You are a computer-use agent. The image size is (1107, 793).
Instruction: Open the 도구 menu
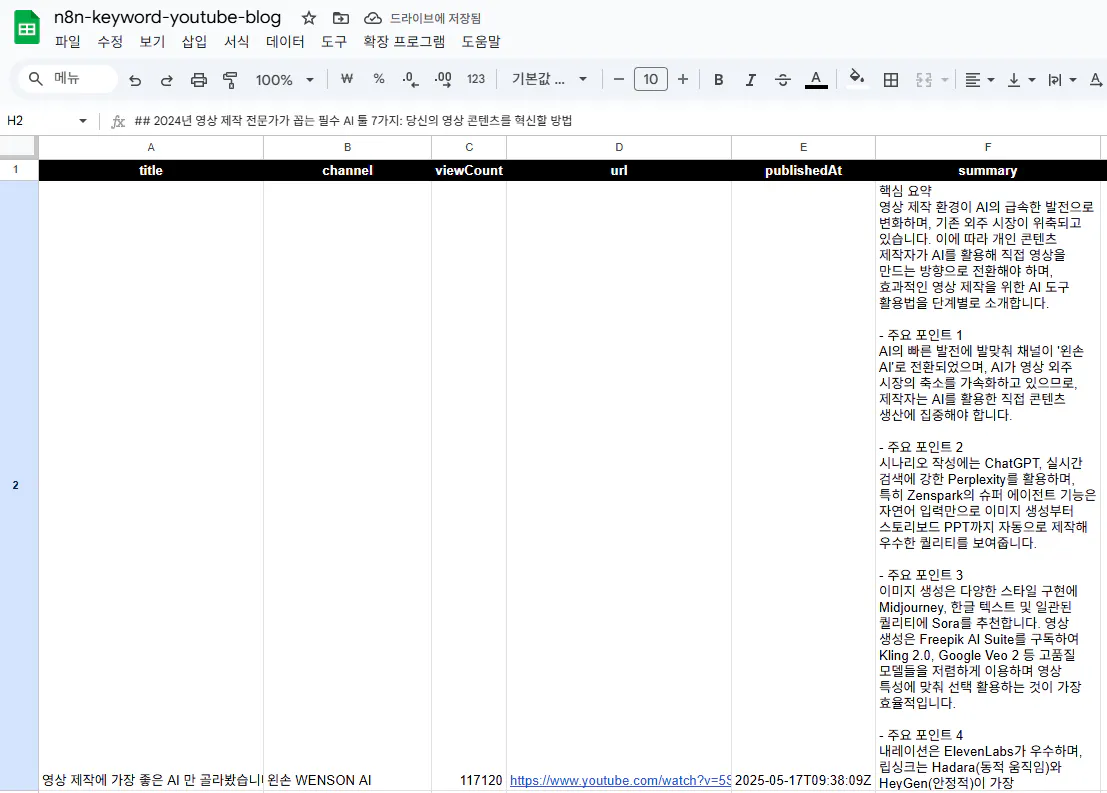click(x=334, y=42)
